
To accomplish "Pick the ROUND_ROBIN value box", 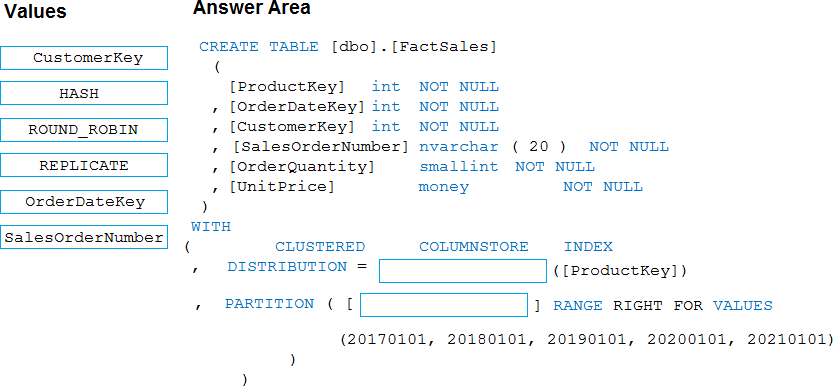I will point(84,130).
